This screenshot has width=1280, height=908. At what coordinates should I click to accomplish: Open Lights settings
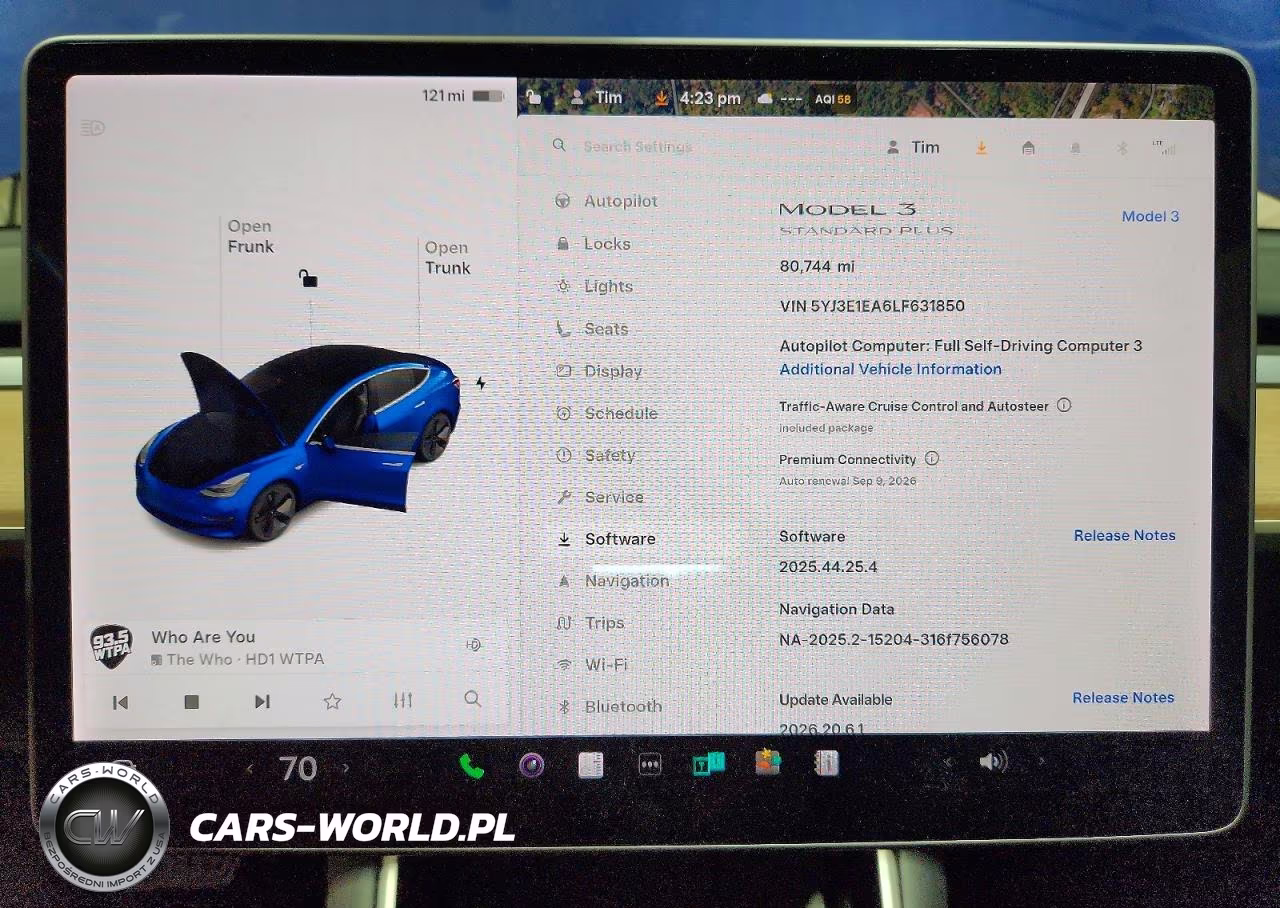pyautogui.click(x=594, y=286)
